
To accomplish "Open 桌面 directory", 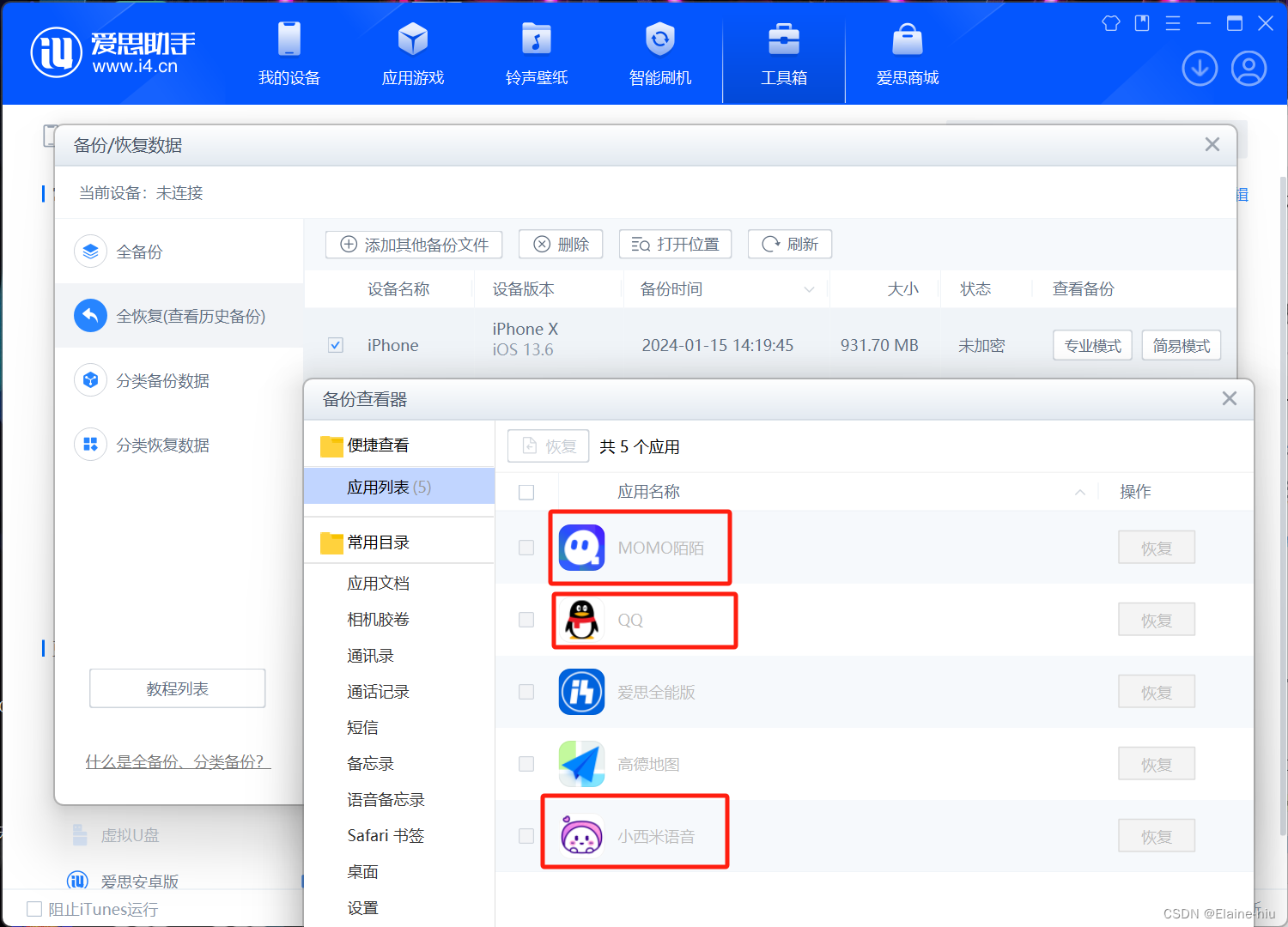I will [x=362, y=872].
